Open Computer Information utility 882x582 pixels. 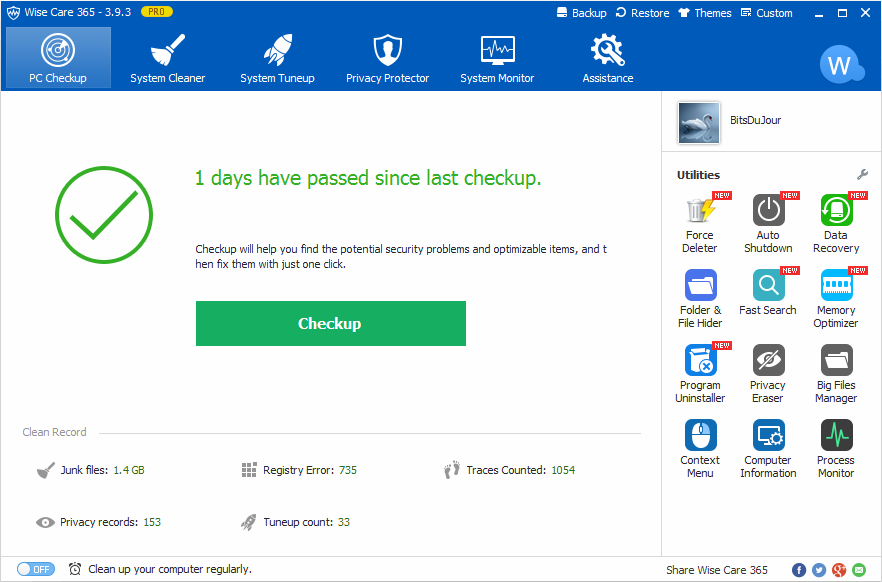click(768, 448)
